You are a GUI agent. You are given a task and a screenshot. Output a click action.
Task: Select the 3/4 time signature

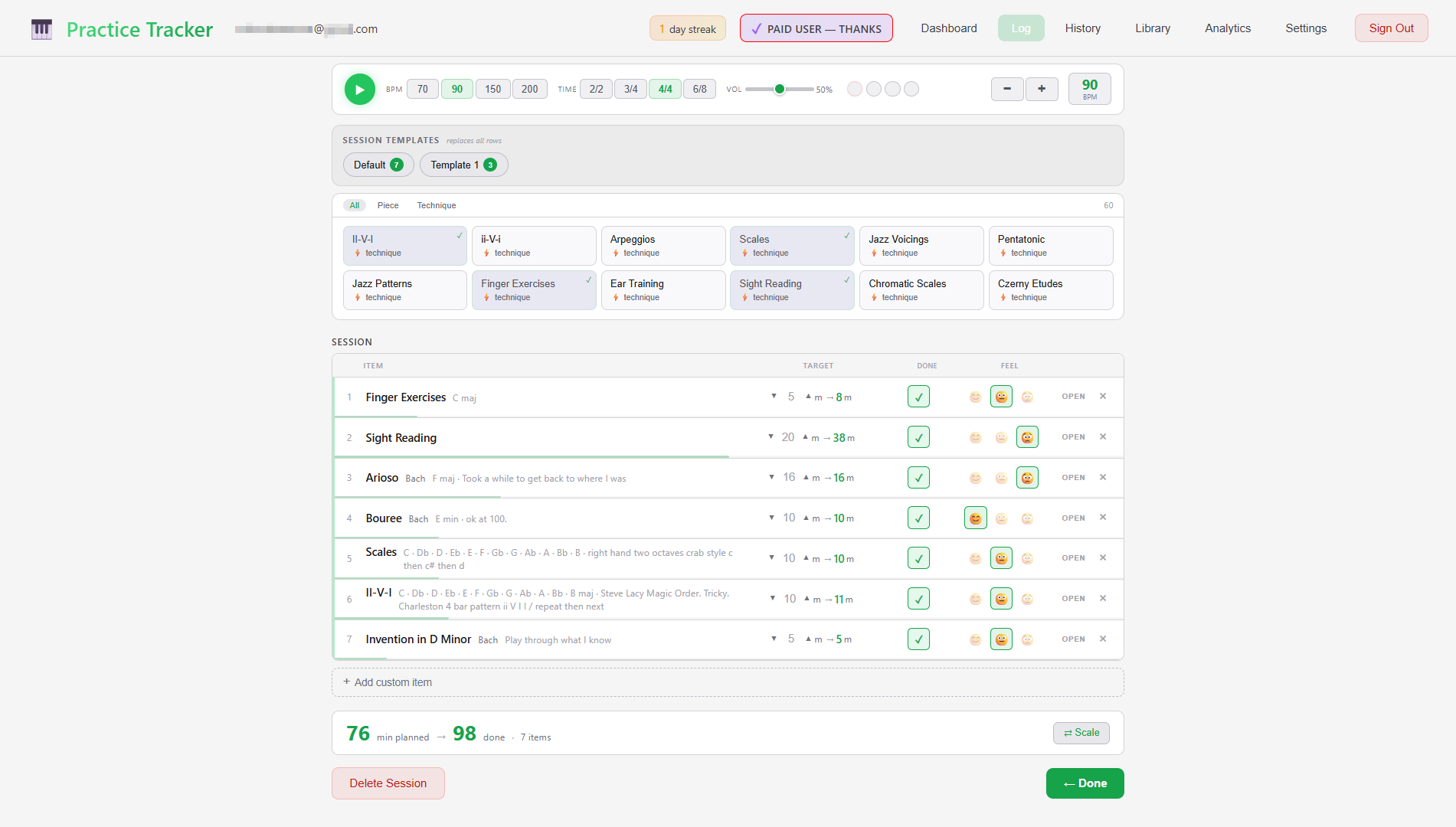[630, 90]
